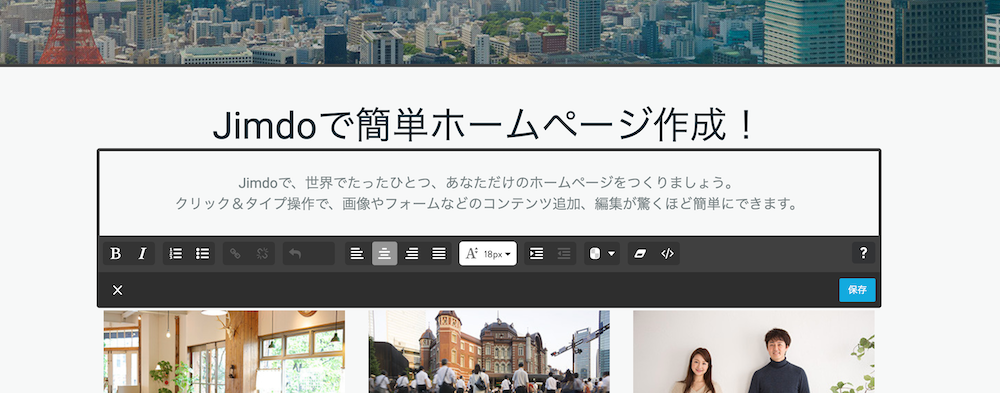Click the line Jimdoで、世界でたったひとつ
The image size is (1000, 393).
pos(487,183)
